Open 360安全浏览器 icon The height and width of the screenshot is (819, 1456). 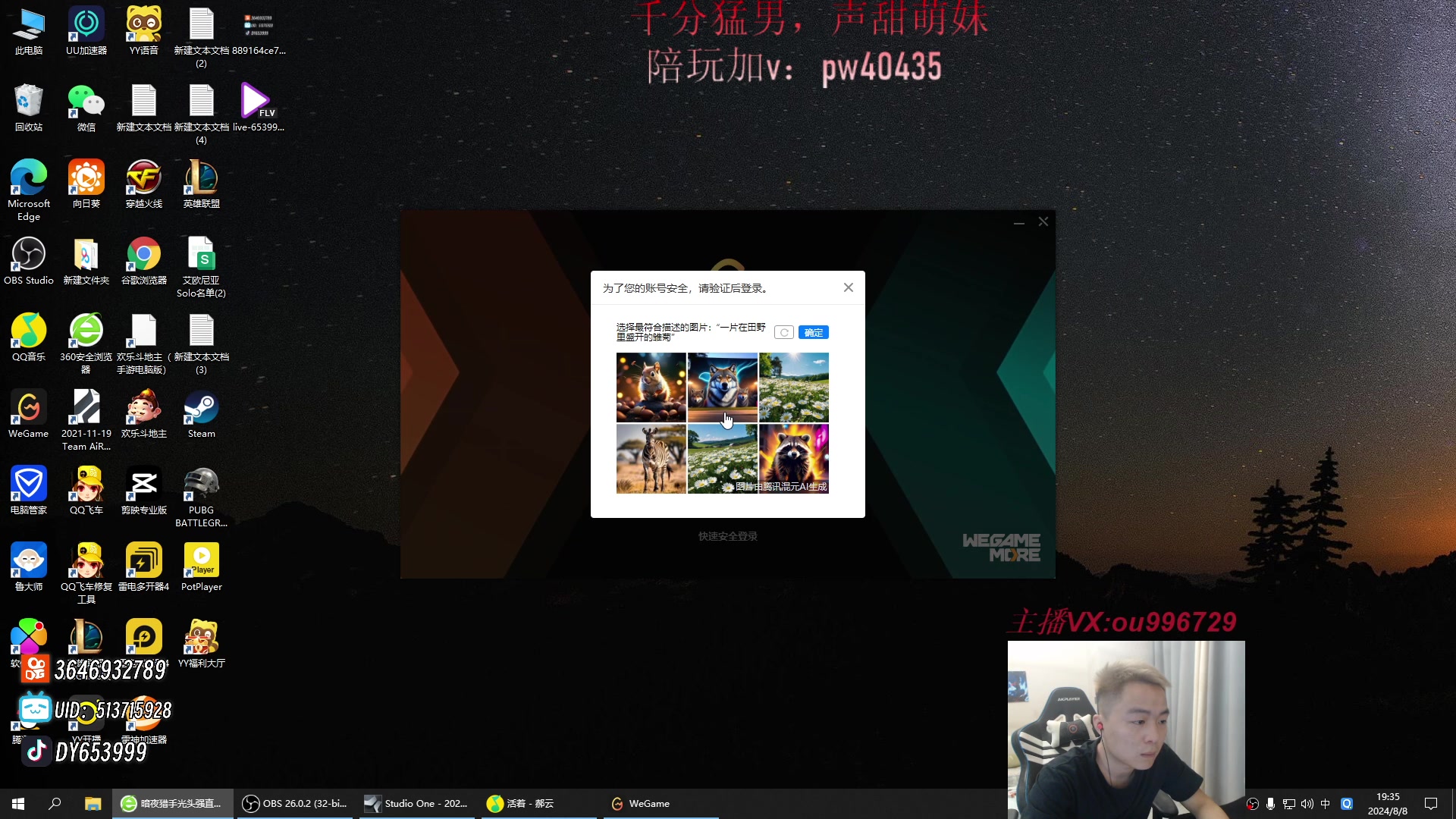[x=86, y=344]
